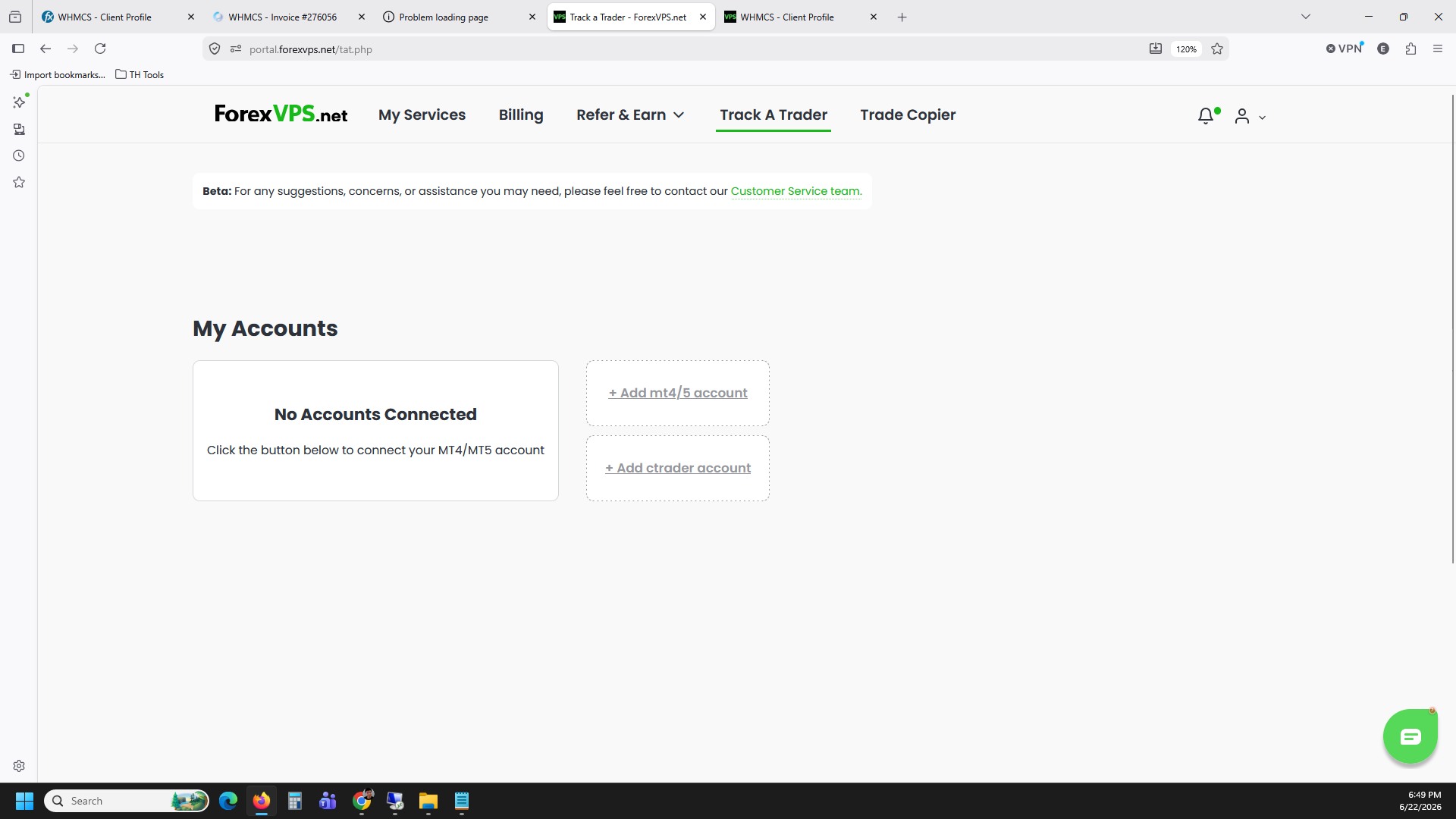The height and width of the screenshot is (819, 1456).
Task: Launch Microsoft Edge from taskbar
Action: [228, 801]
